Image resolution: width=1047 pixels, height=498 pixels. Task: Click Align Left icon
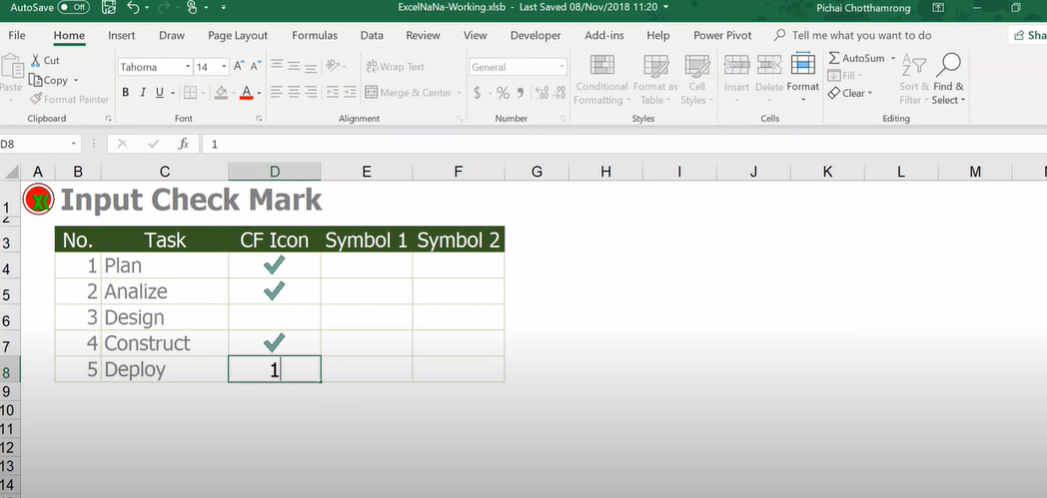click(x=276, y=93)
